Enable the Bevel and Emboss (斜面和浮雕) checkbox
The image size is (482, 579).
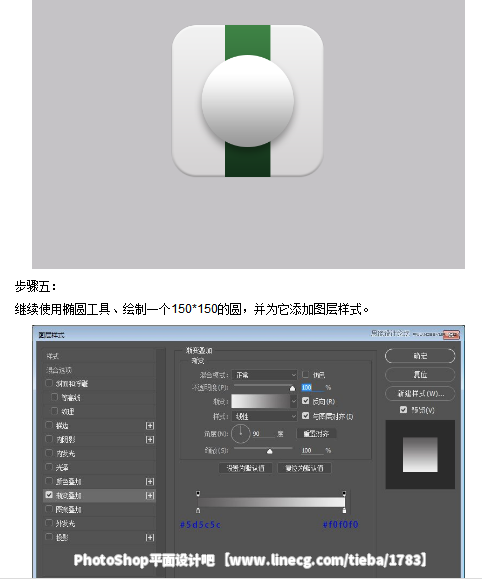(49, 383)
